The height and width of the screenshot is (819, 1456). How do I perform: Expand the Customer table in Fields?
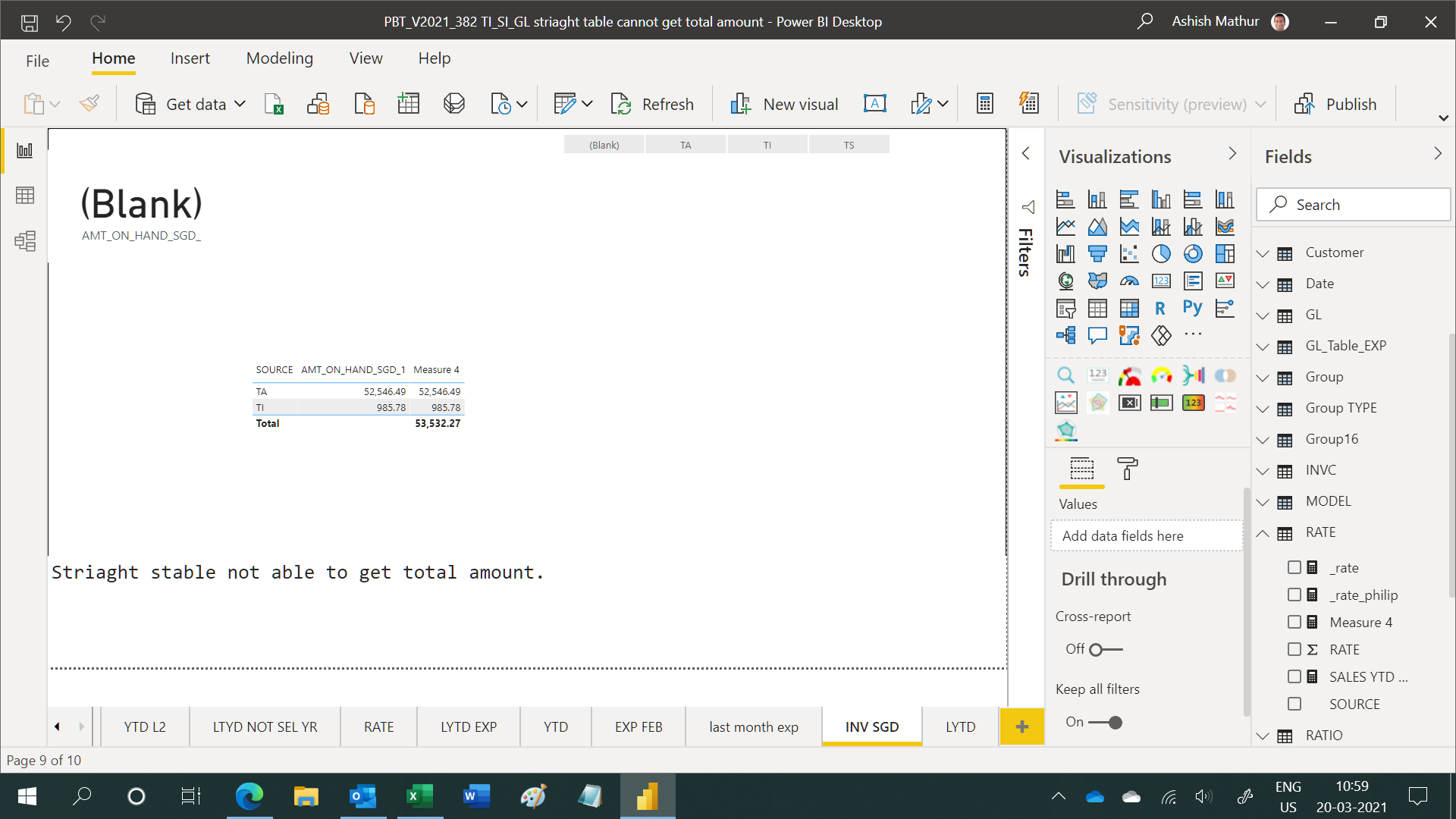(x=1263, y=253)
